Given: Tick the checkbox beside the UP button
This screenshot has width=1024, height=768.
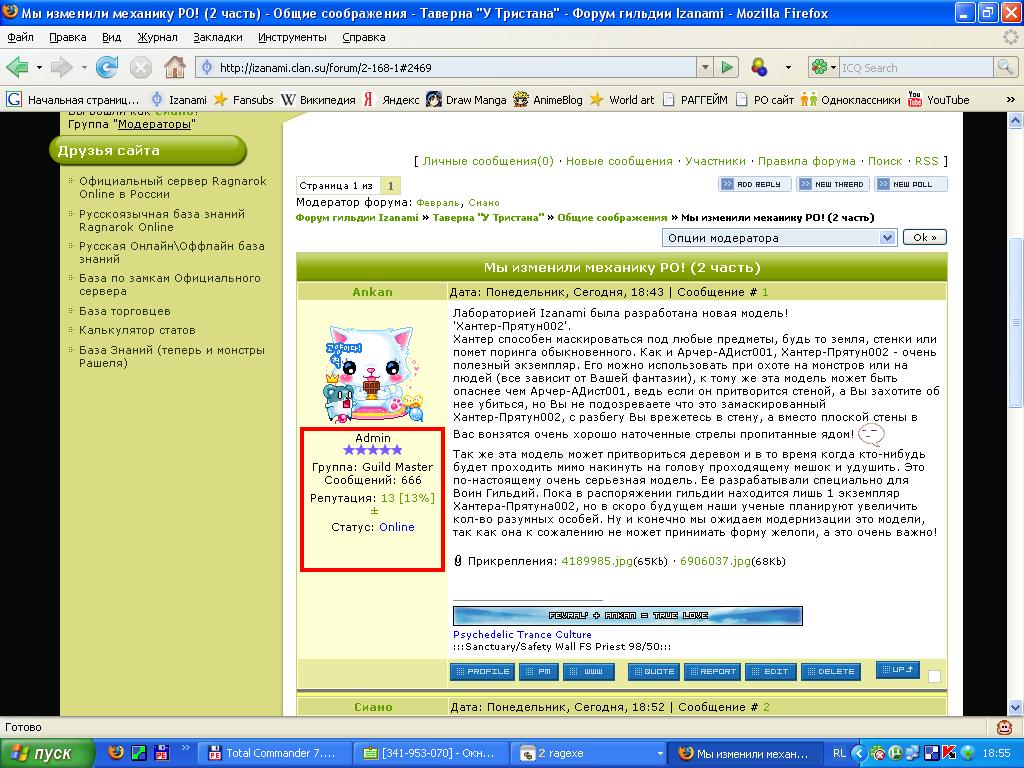Looking at the screenshot, I should coord(934,677).
